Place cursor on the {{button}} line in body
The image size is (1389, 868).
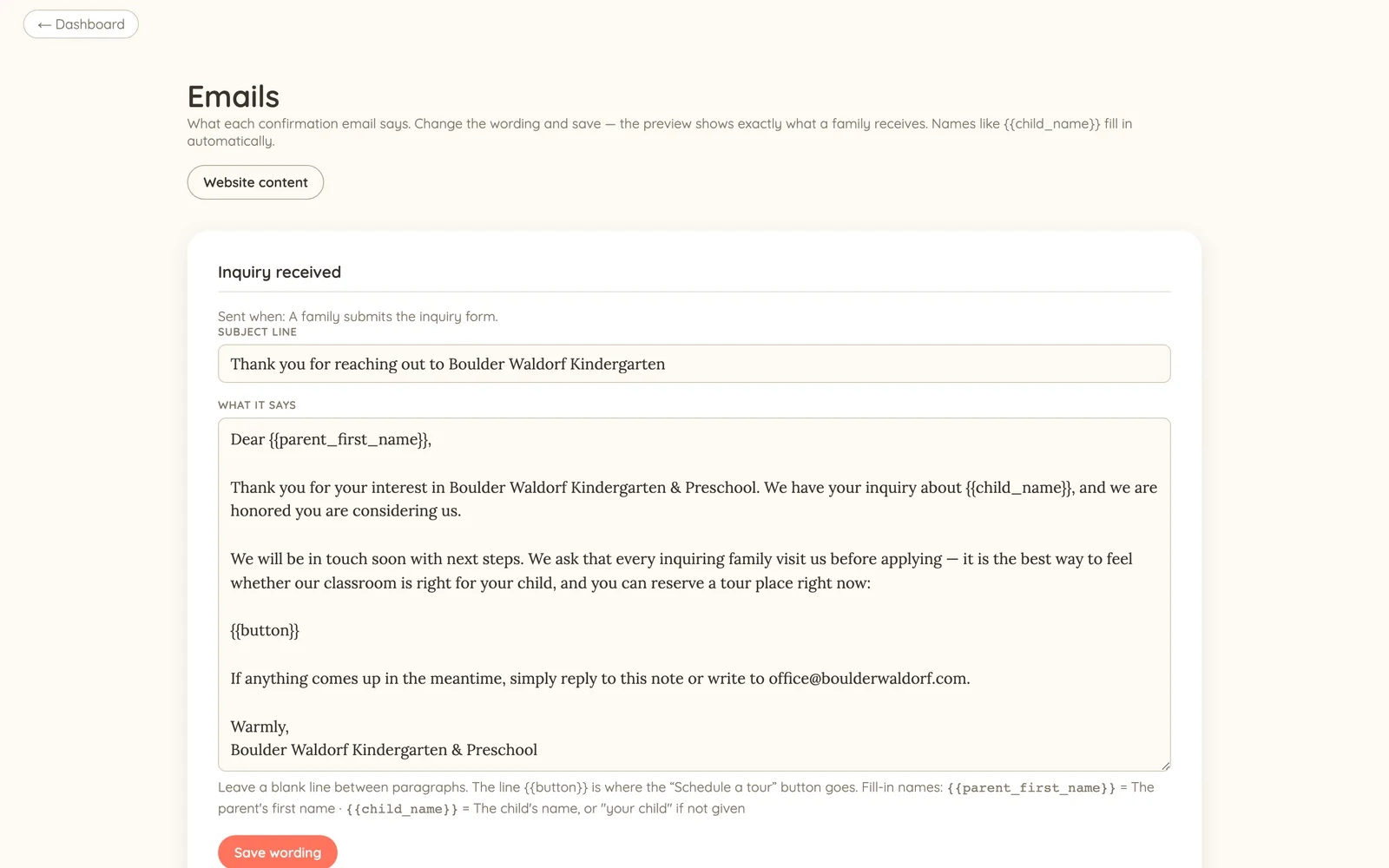[x=265, y=630]
